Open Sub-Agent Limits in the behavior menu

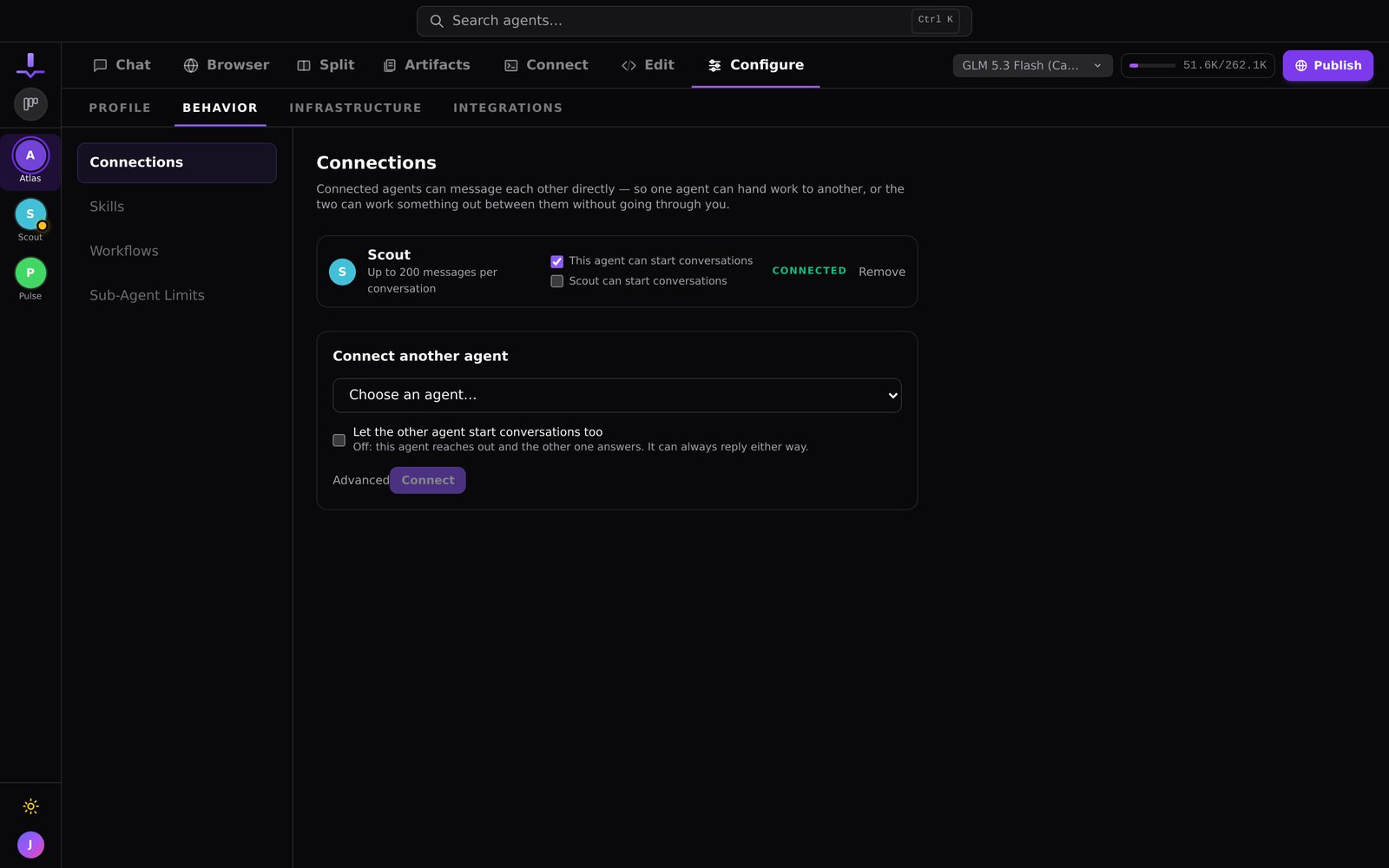coord(177,295)
